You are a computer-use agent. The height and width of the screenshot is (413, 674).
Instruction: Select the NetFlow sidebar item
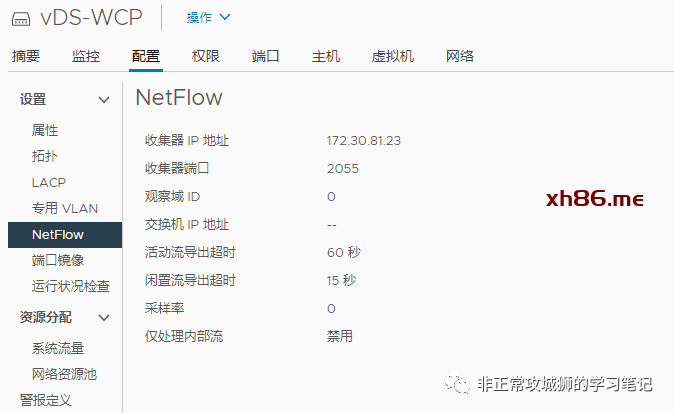[x=58, y=235]
